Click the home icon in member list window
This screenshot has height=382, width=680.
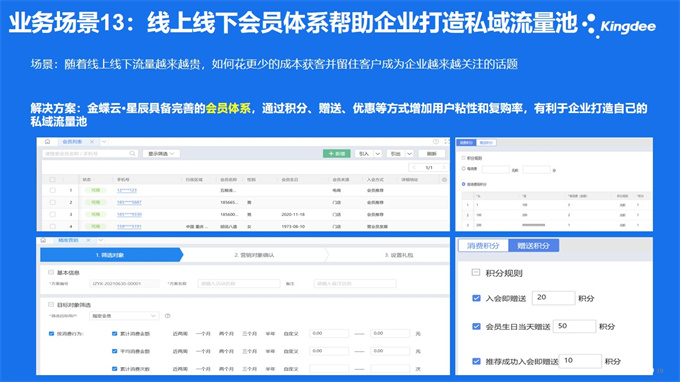(47, 141)
